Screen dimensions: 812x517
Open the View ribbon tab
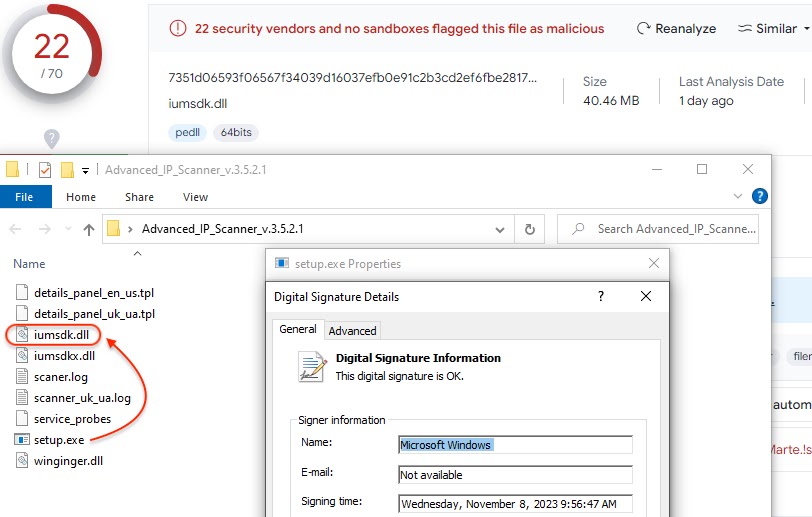point(195,197)
